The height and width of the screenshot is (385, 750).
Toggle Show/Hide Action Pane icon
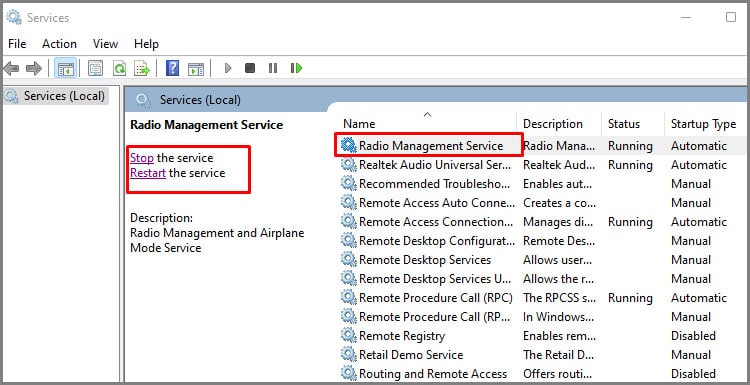pos(196,68)
